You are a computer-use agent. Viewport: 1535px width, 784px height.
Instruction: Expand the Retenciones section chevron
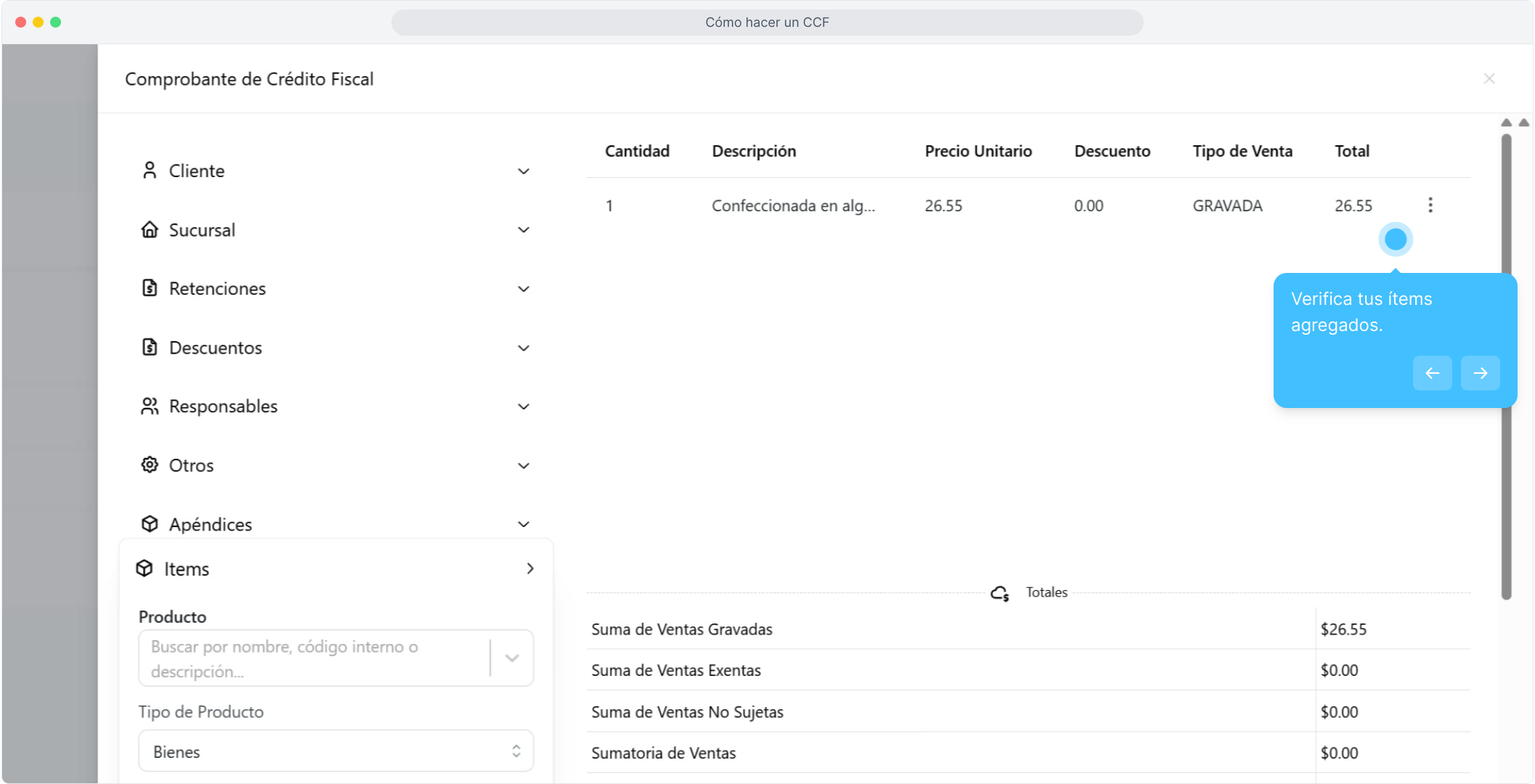click(524, 289)
